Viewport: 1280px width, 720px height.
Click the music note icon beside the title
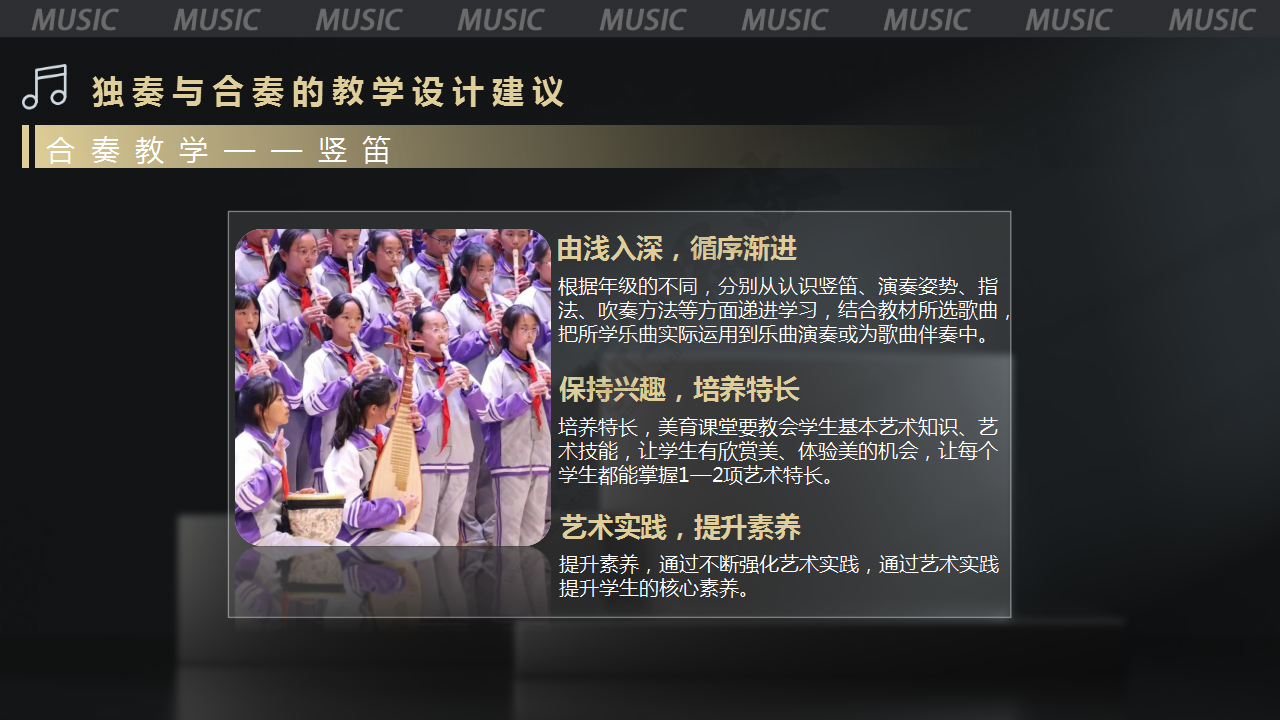(45, 87)
